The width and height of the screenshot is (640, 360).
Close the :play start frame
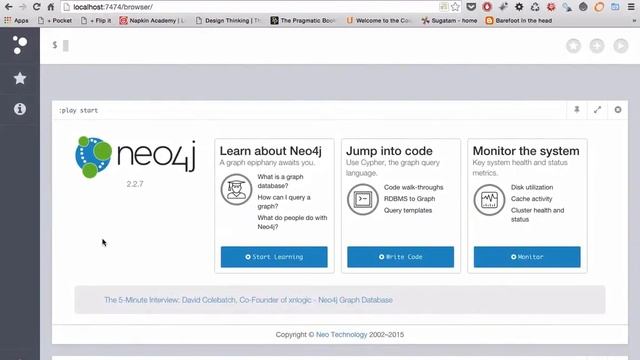[618, 110]
